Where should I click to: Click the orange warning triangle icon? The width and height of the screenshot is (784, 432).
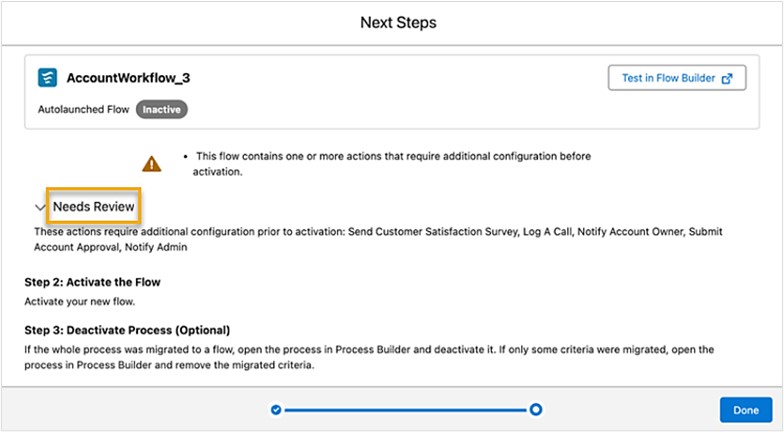(x=151, y=162)
